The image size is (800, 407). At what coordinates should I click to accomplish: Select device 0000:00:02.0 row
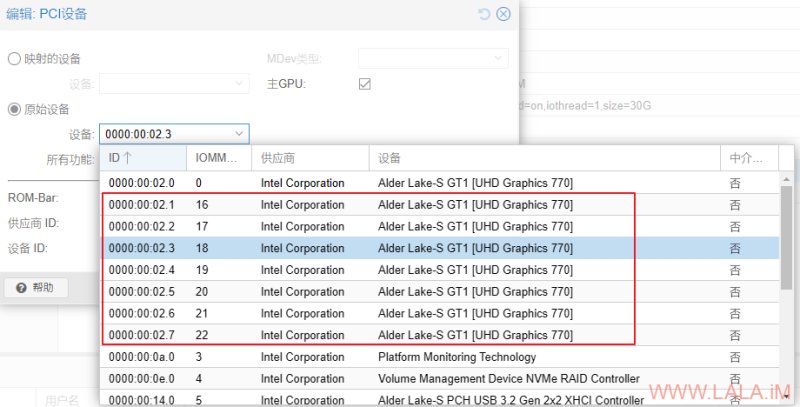coord(440,183)
